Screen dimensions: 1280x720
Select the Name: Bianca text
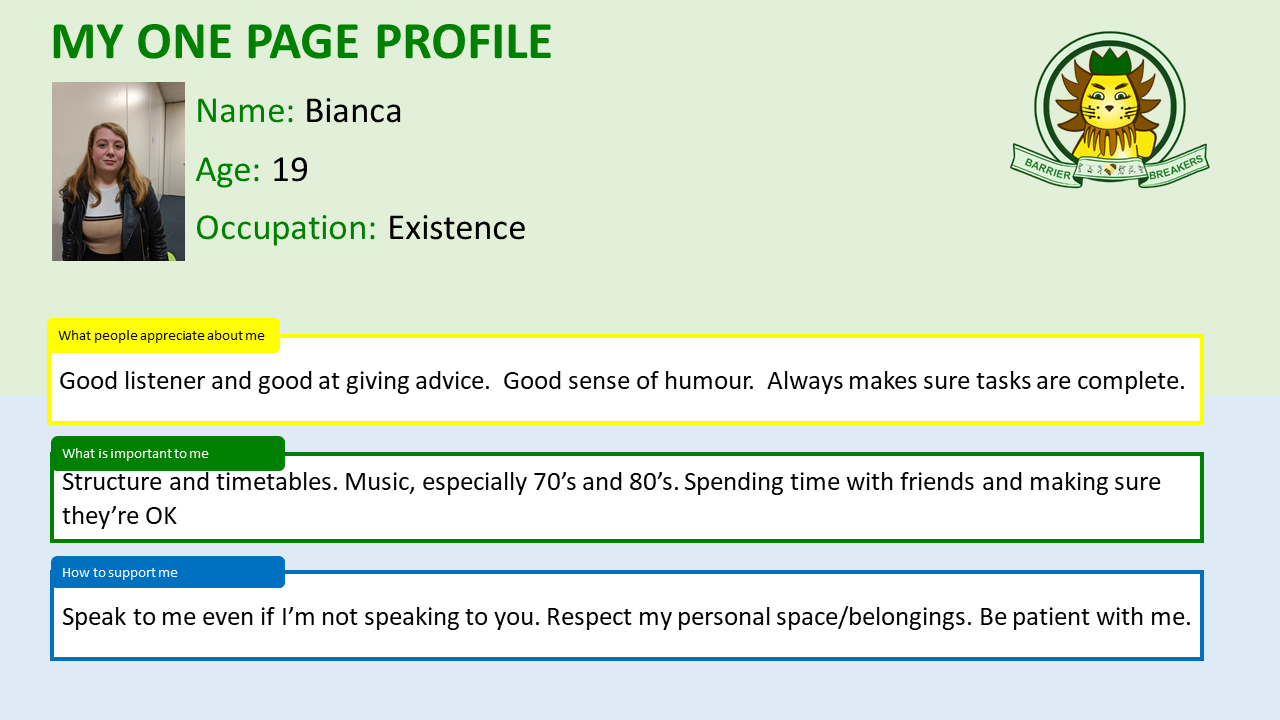tap(298, 110)
